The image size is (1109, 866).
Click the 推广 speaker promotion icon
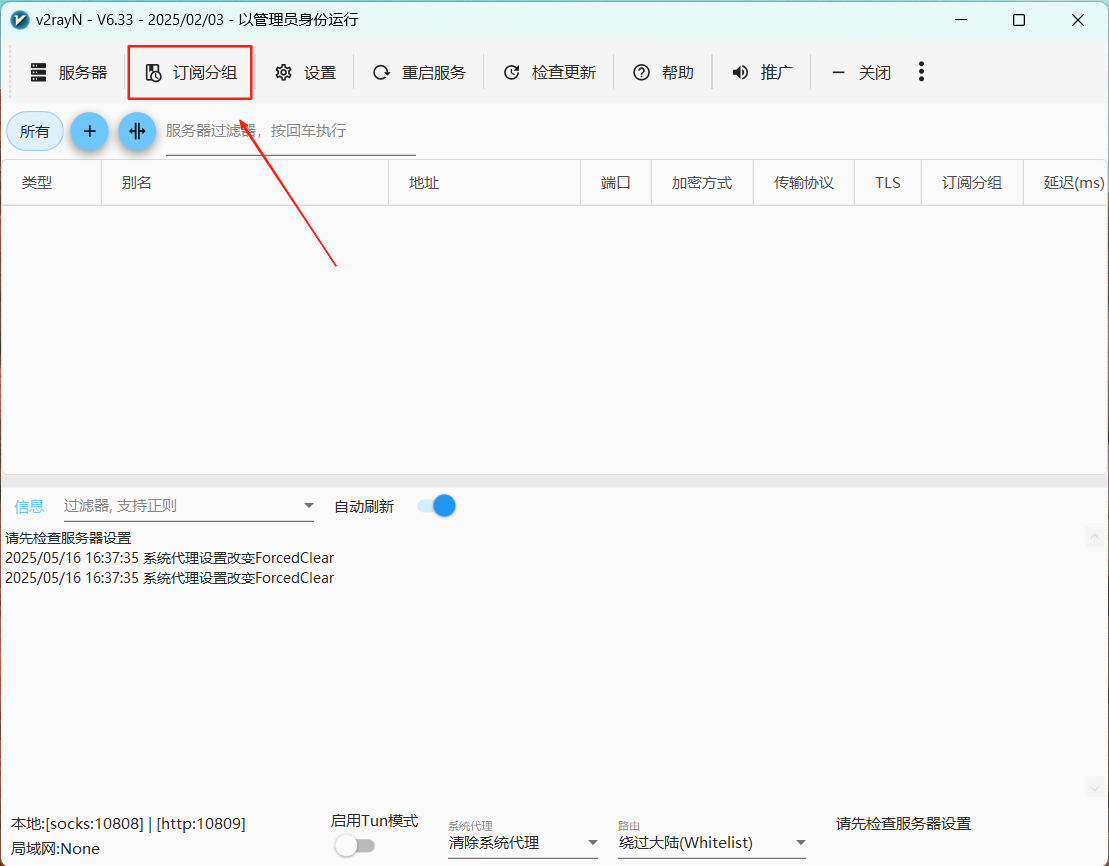point(739,71)
